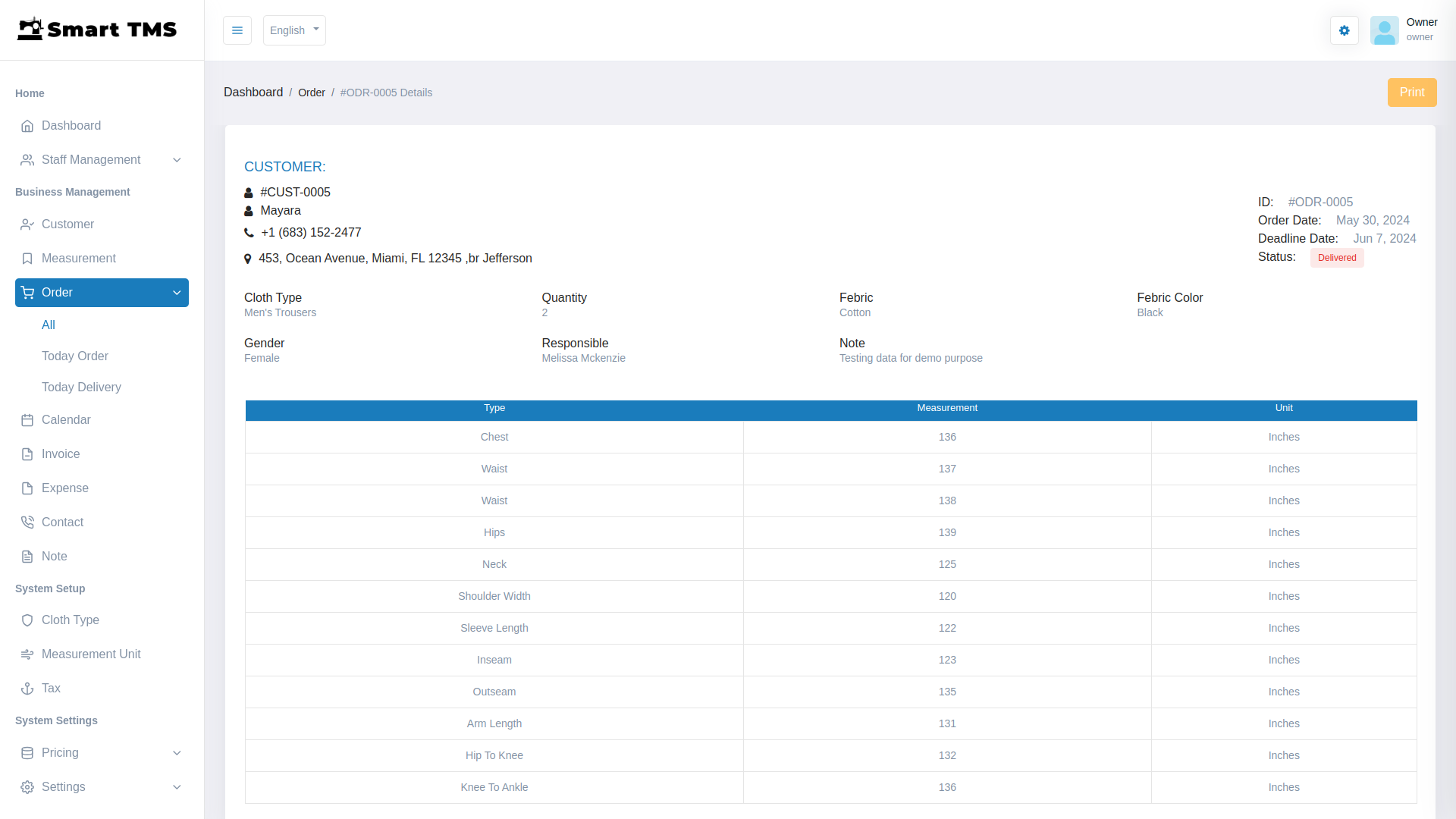Click the settings gear icon in top bar
This screenshot has height=819, width=1456.
point(1344,30)
